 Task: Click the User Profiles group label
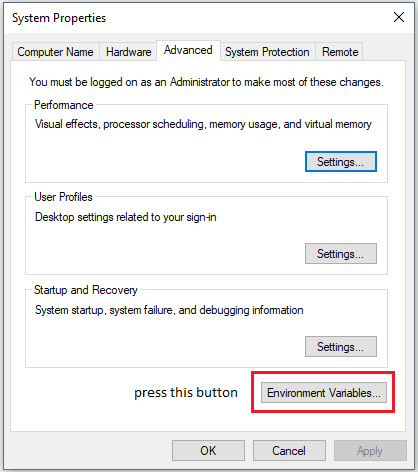point(63,197)
